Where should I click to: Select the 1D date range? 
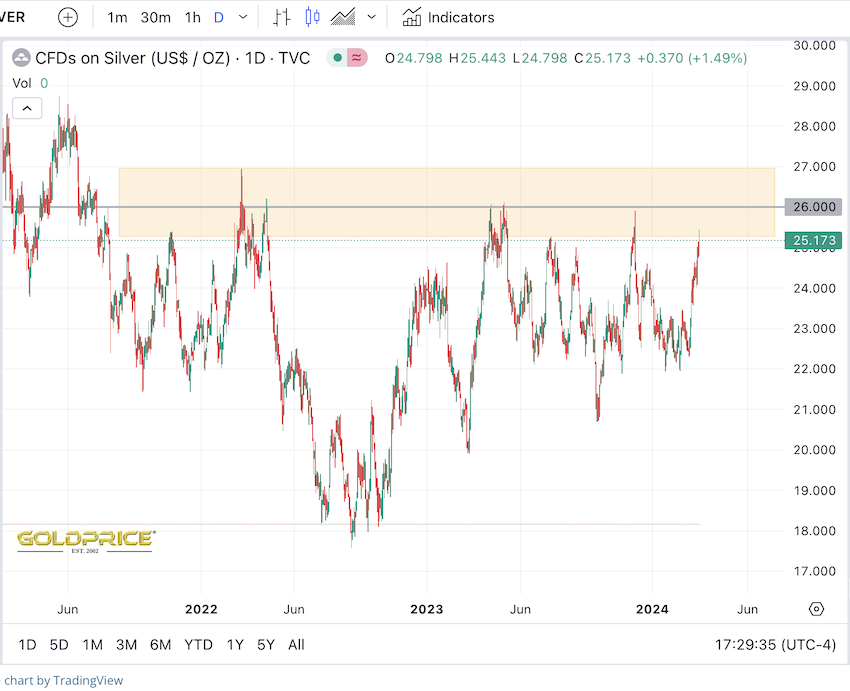point(27,645)
